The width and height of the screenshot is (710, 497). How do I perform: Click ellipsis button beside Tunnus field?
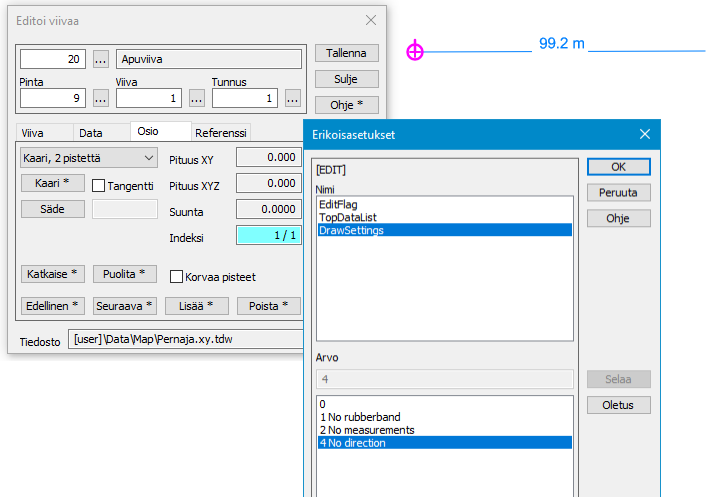292,98
